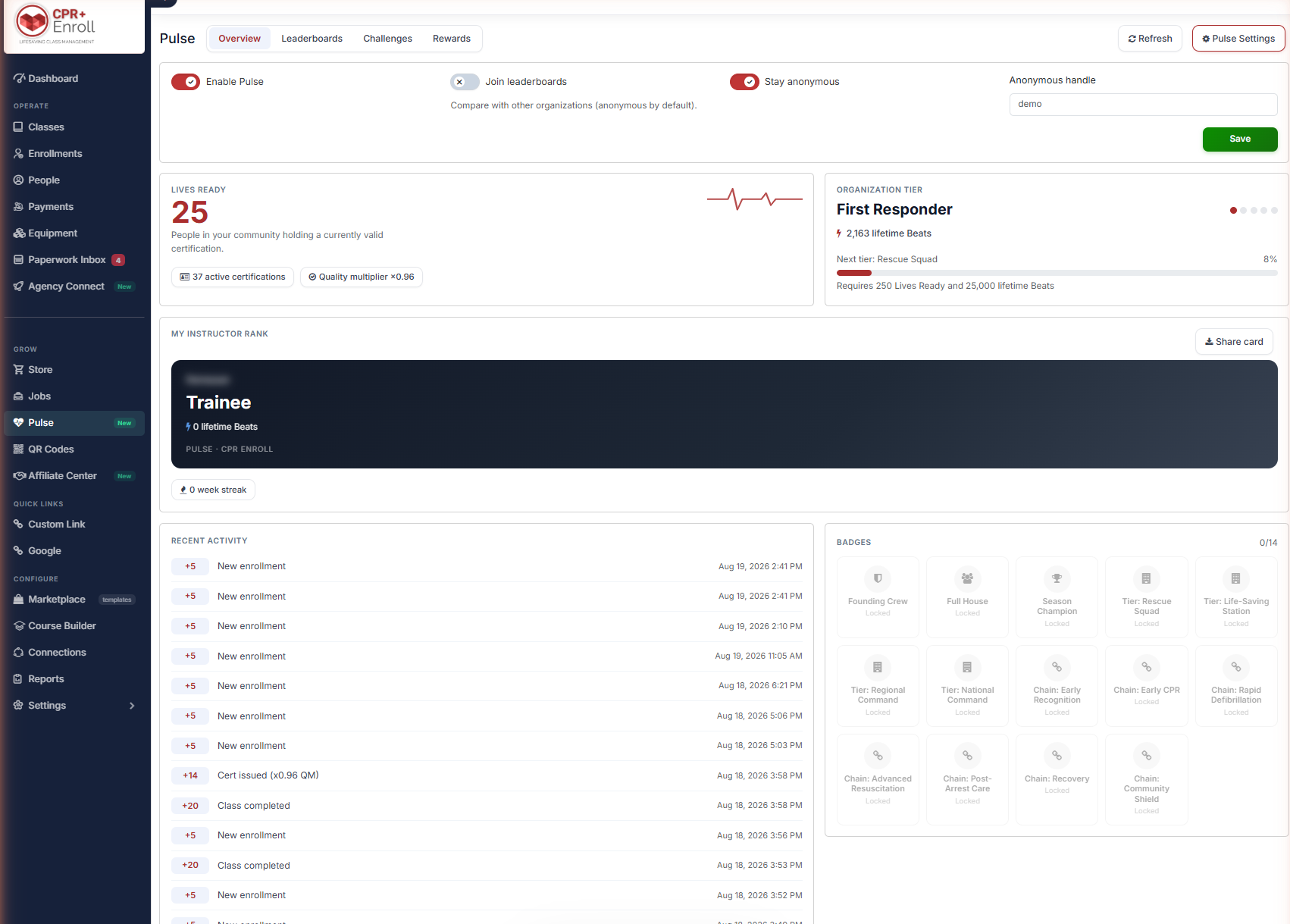
Task: Open the Dashboard speedometer icon
Action: point(19,78)
